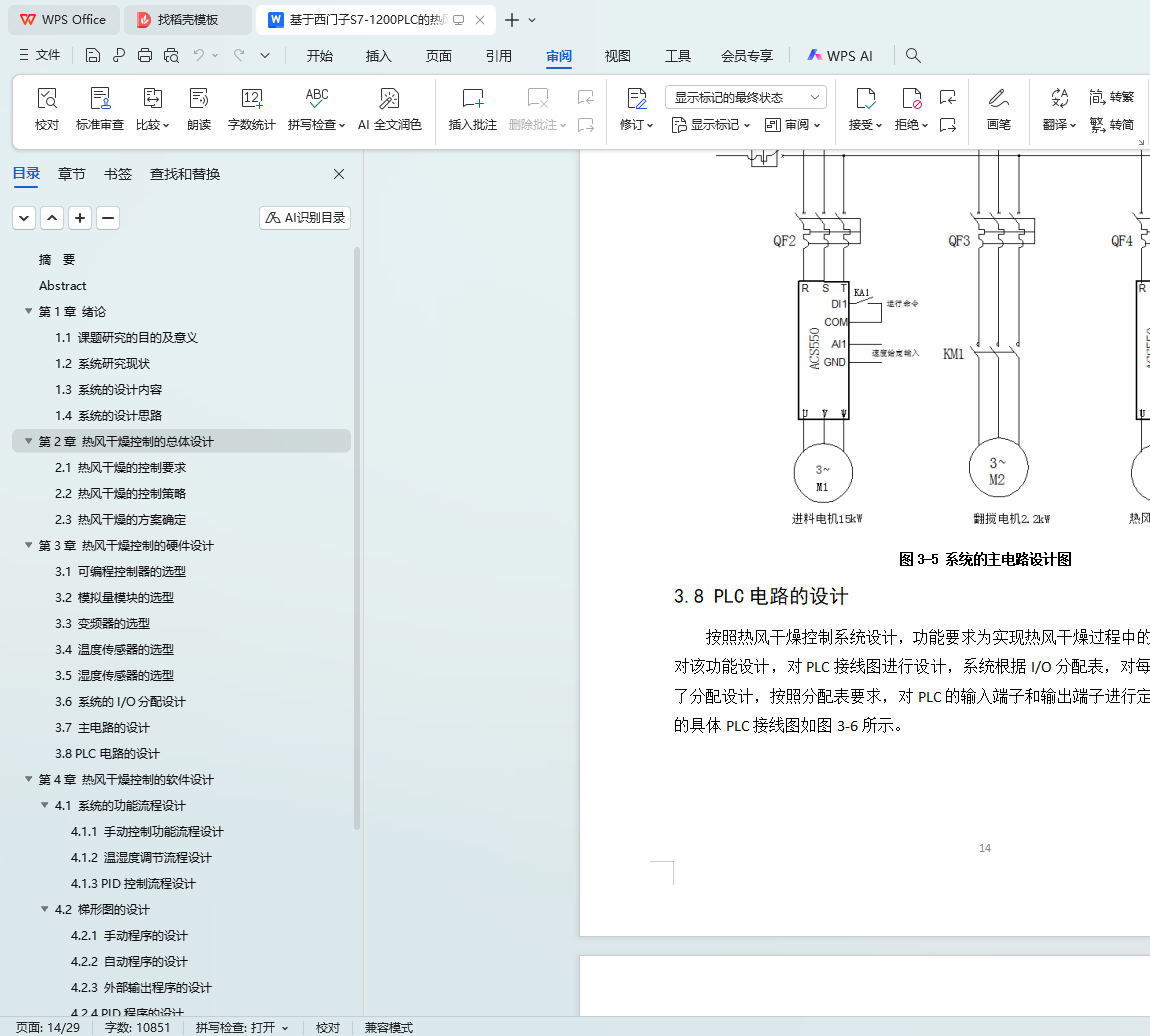Click outline panel vertical scrollbar

tap(357, 539)
